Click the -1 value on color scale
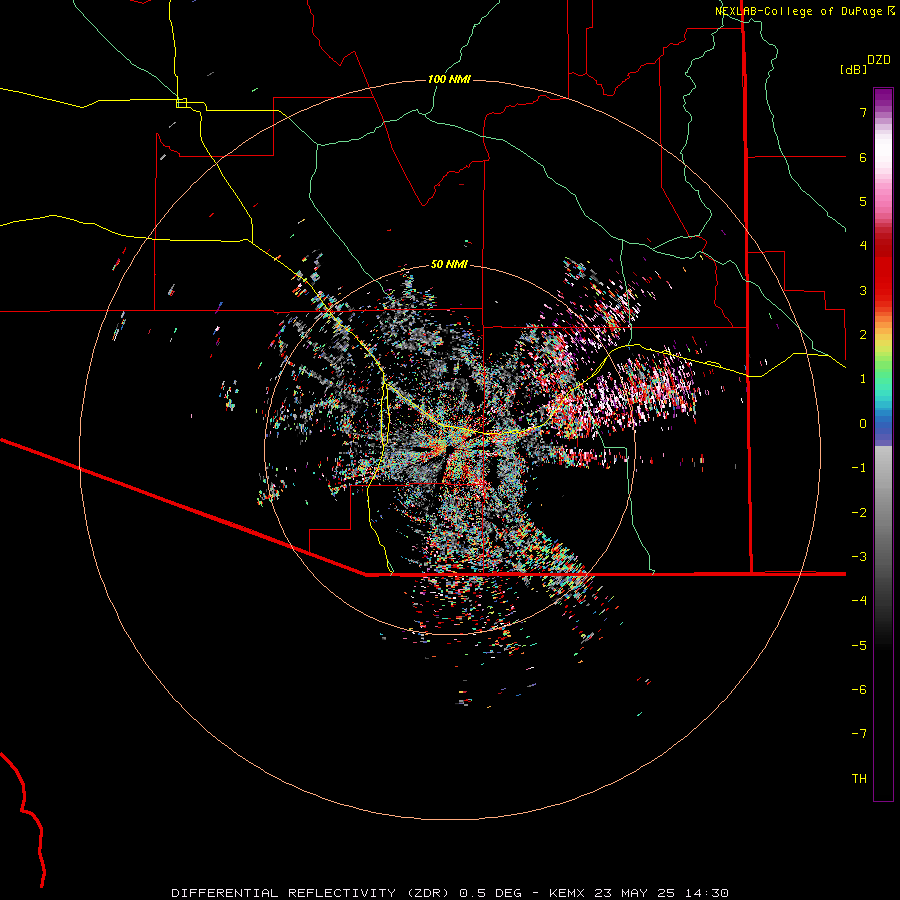The height and width of the screenshot is (900, 900). (x=859, y=468)
